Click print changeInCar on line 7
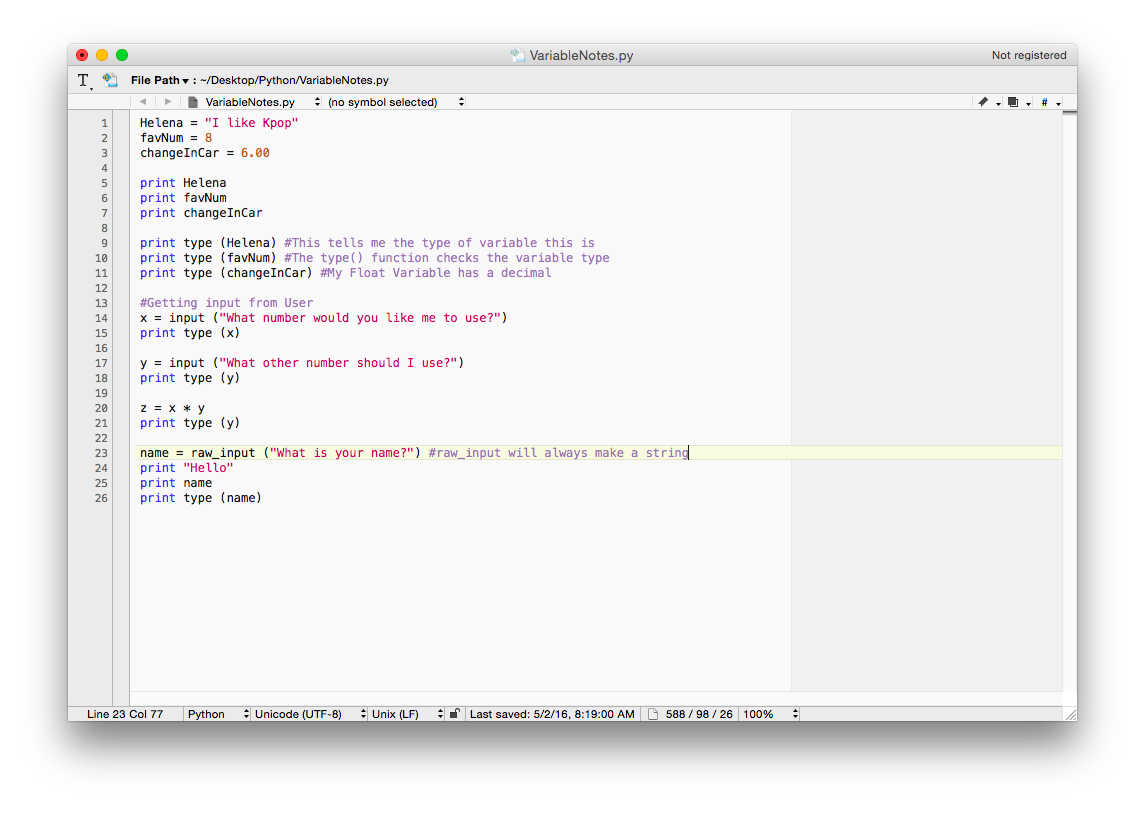Image resolution: width=1145 pixels, height=813 pixels. (x=201, y=213)
